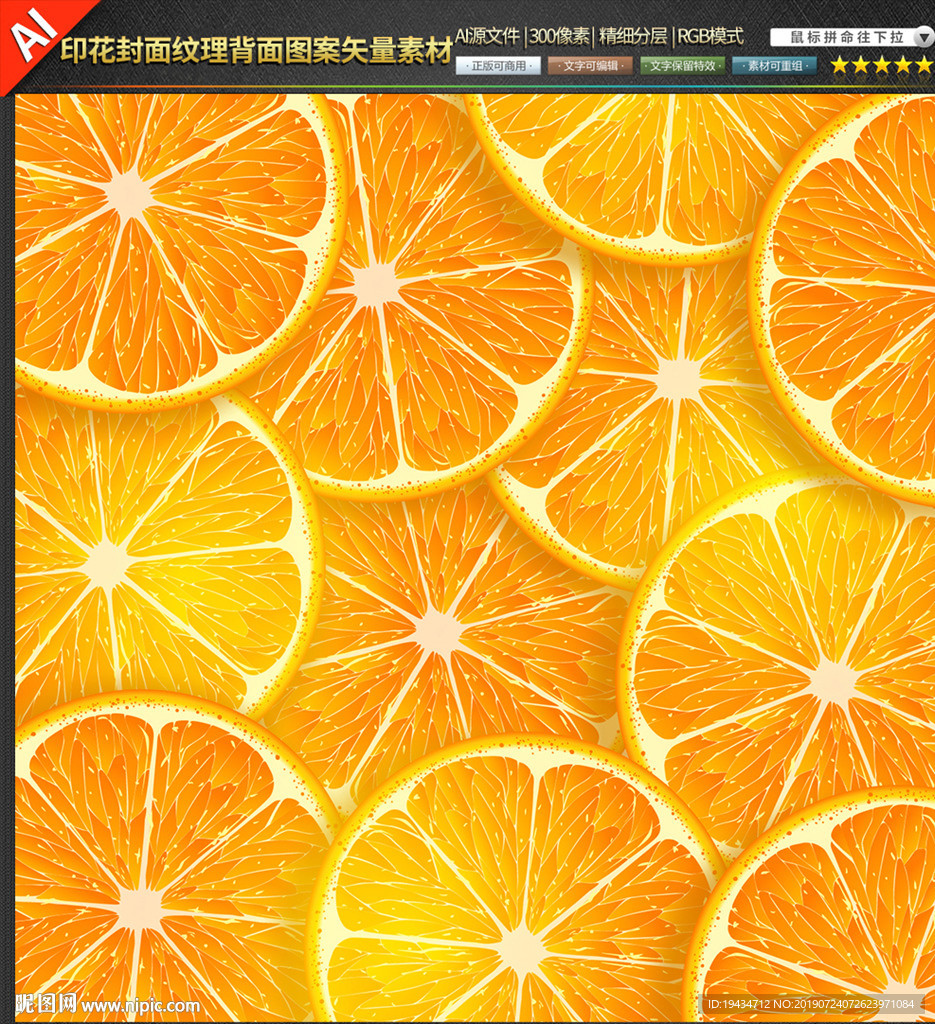Click the teal 素材可重组 badge
935x1024 pixels.
(x=774, y=66)
